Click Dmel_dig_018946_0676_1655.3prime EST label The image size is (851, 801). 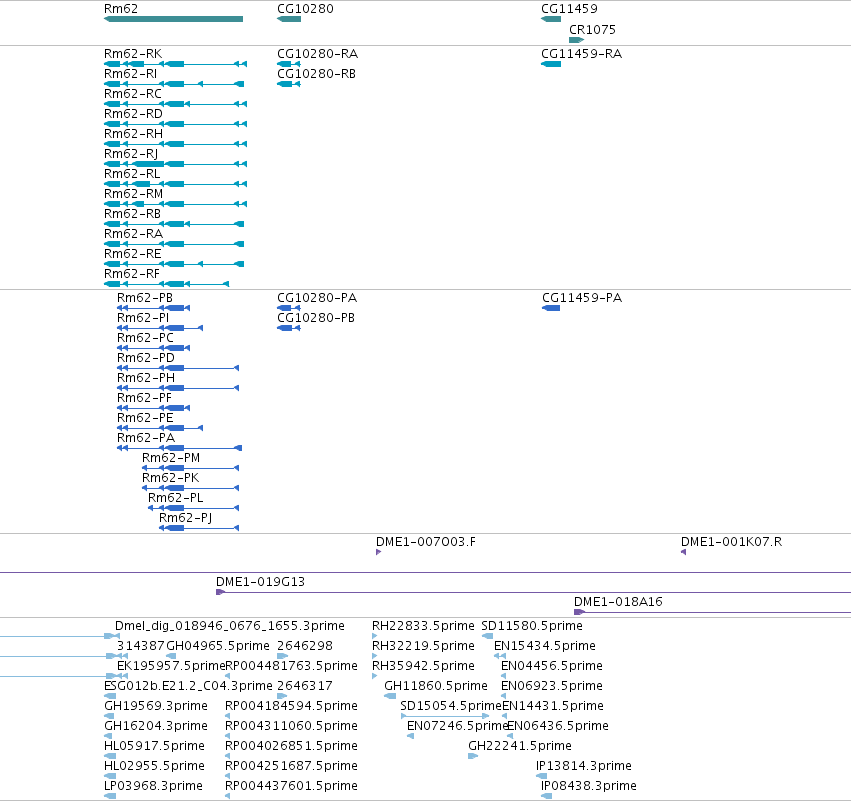coord(230,626)
